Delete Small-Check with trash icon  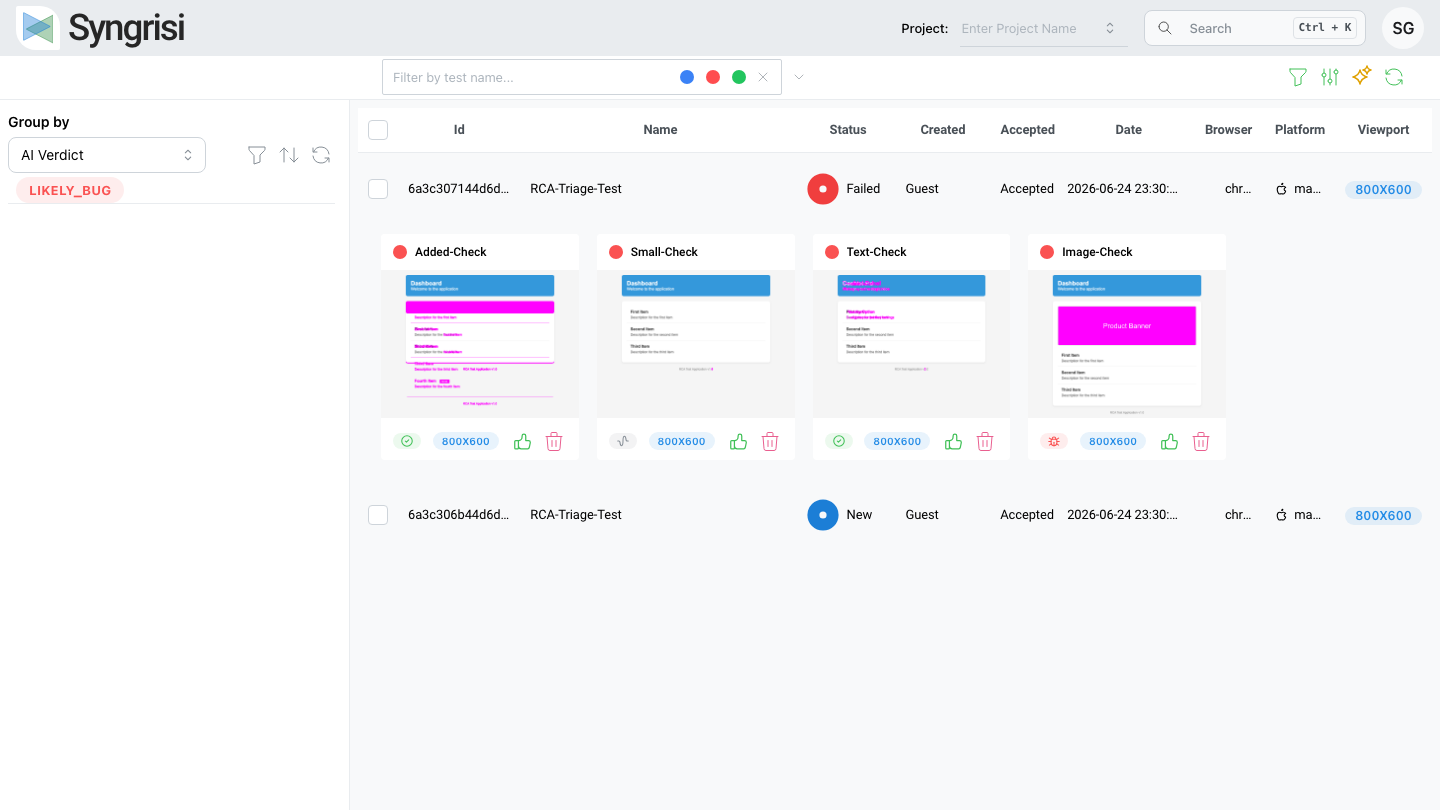point(770,441)
